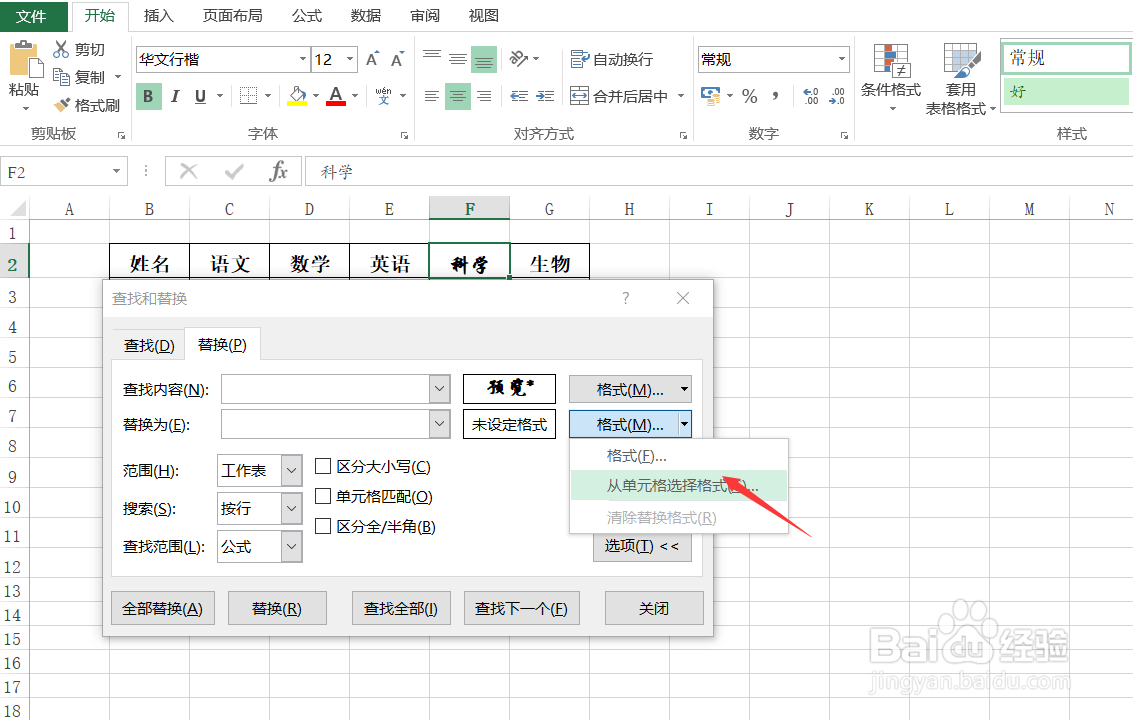Screen dimensions: 1133x720
Task: Open the 审阅 ribbon tab
Action: (423, 15)
